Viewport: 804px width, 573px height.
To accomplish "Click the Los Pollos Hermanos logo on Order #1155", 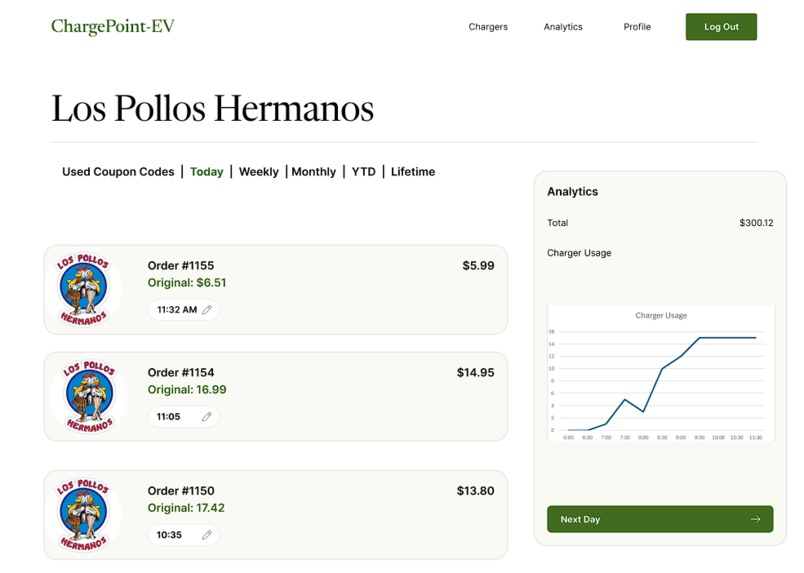I will click(x=83, y=289).
